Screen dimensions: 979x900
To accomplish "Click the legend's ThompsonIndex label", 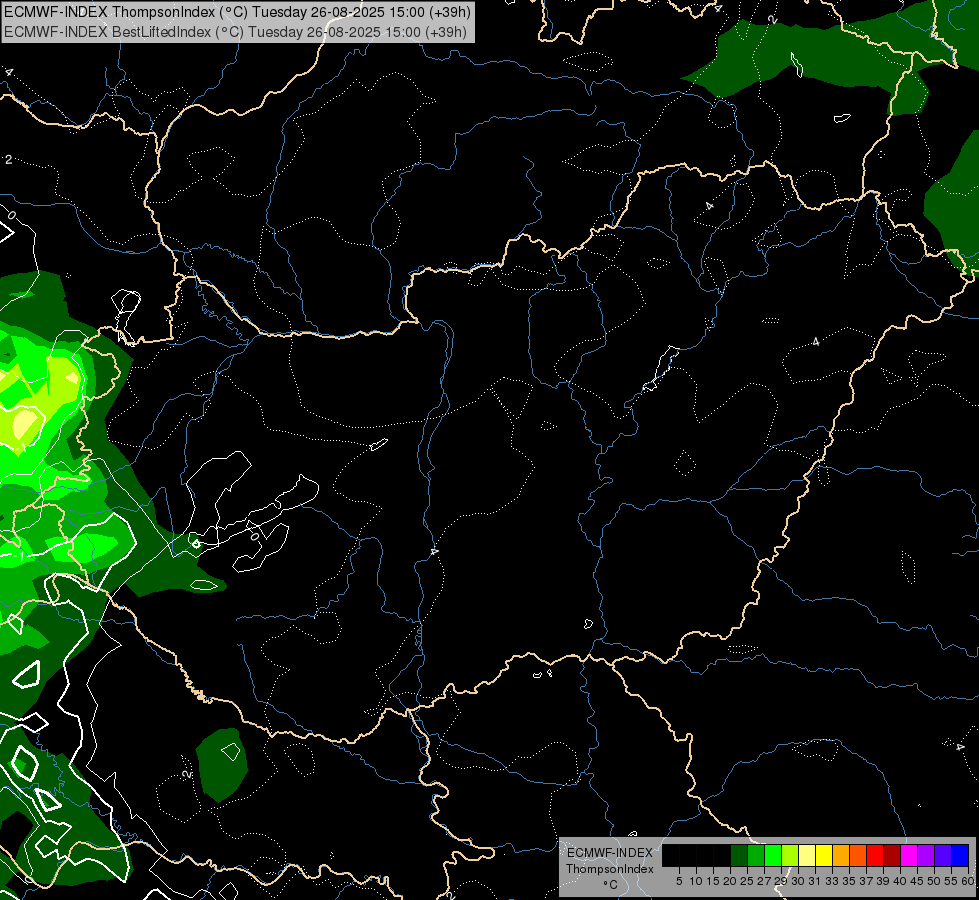I will coord(610,869).
